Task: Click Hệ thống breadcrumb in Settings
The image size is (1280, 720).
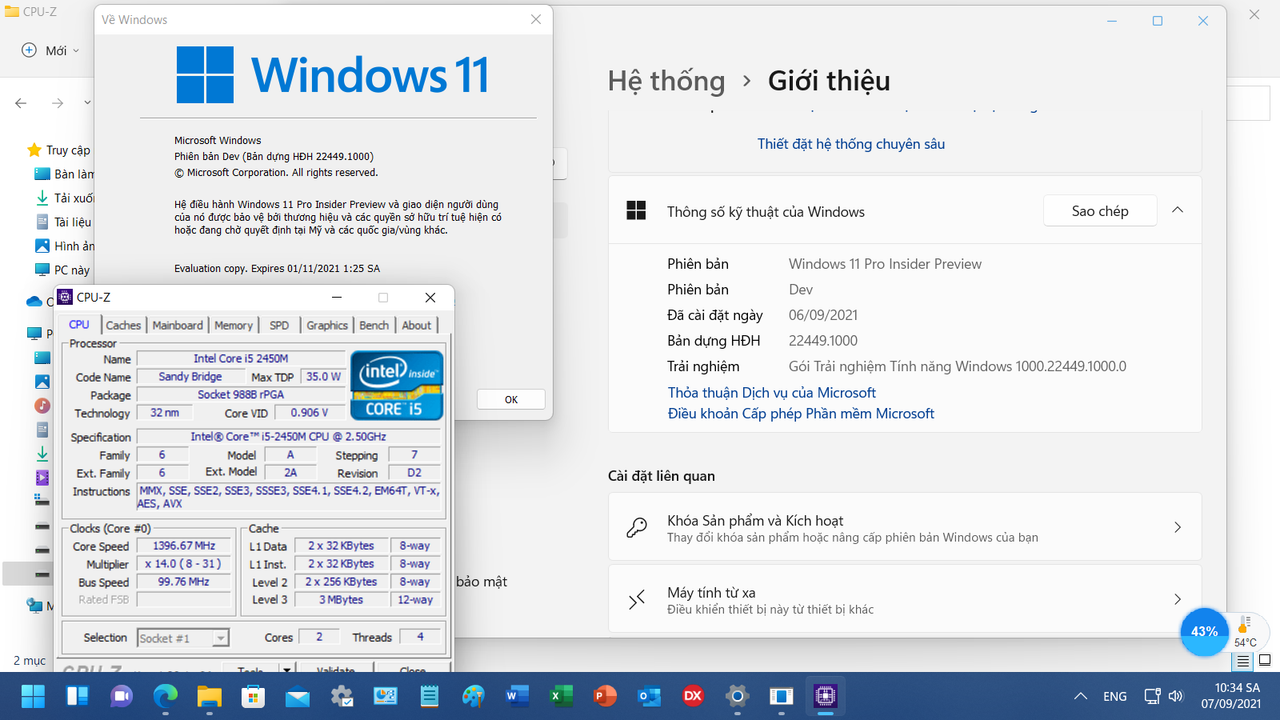Action: 666,81
